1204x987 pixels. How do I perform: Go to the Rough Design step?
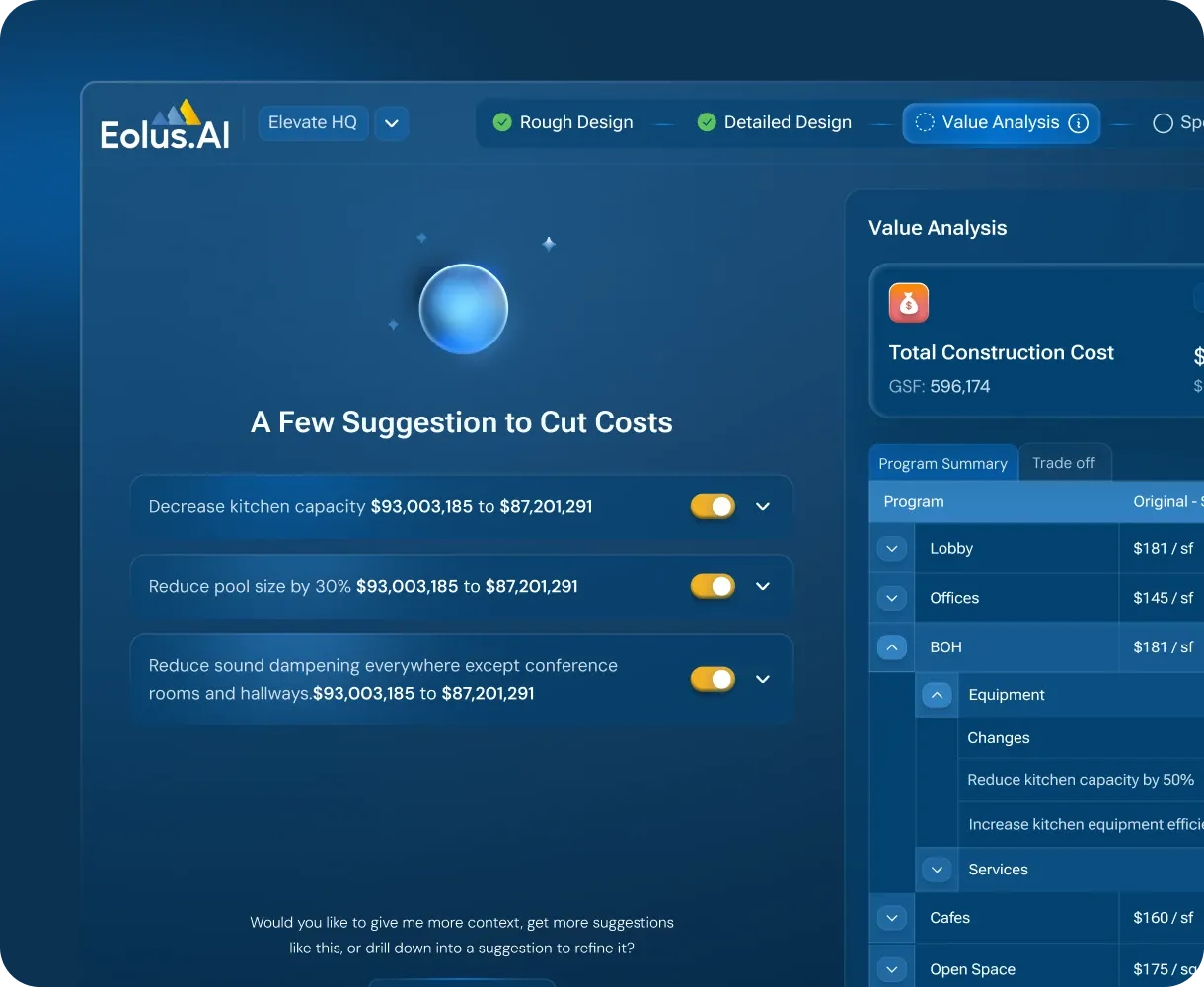pyautogui.click(x=564, y=122)
